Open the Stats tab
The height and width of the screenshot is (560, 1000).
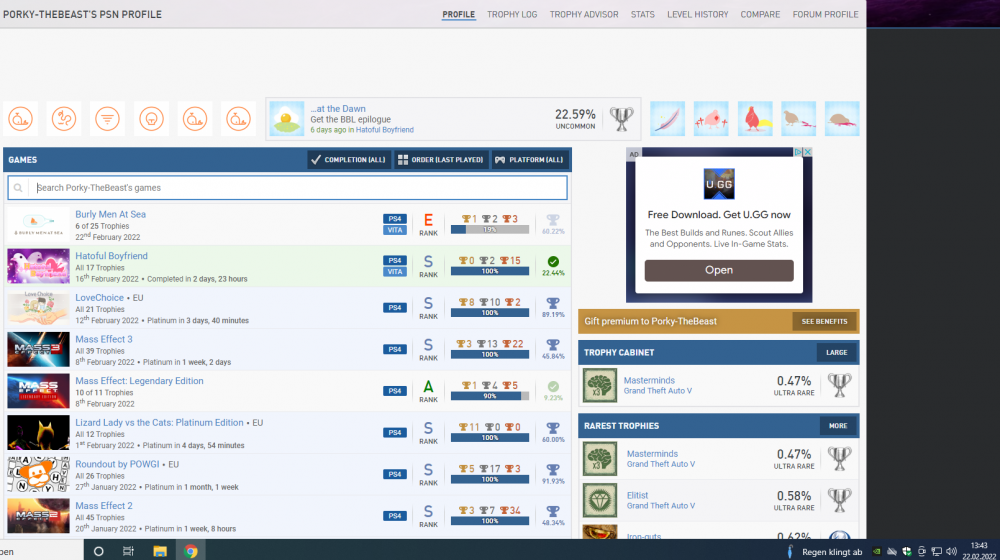click(x=643, y=15)
